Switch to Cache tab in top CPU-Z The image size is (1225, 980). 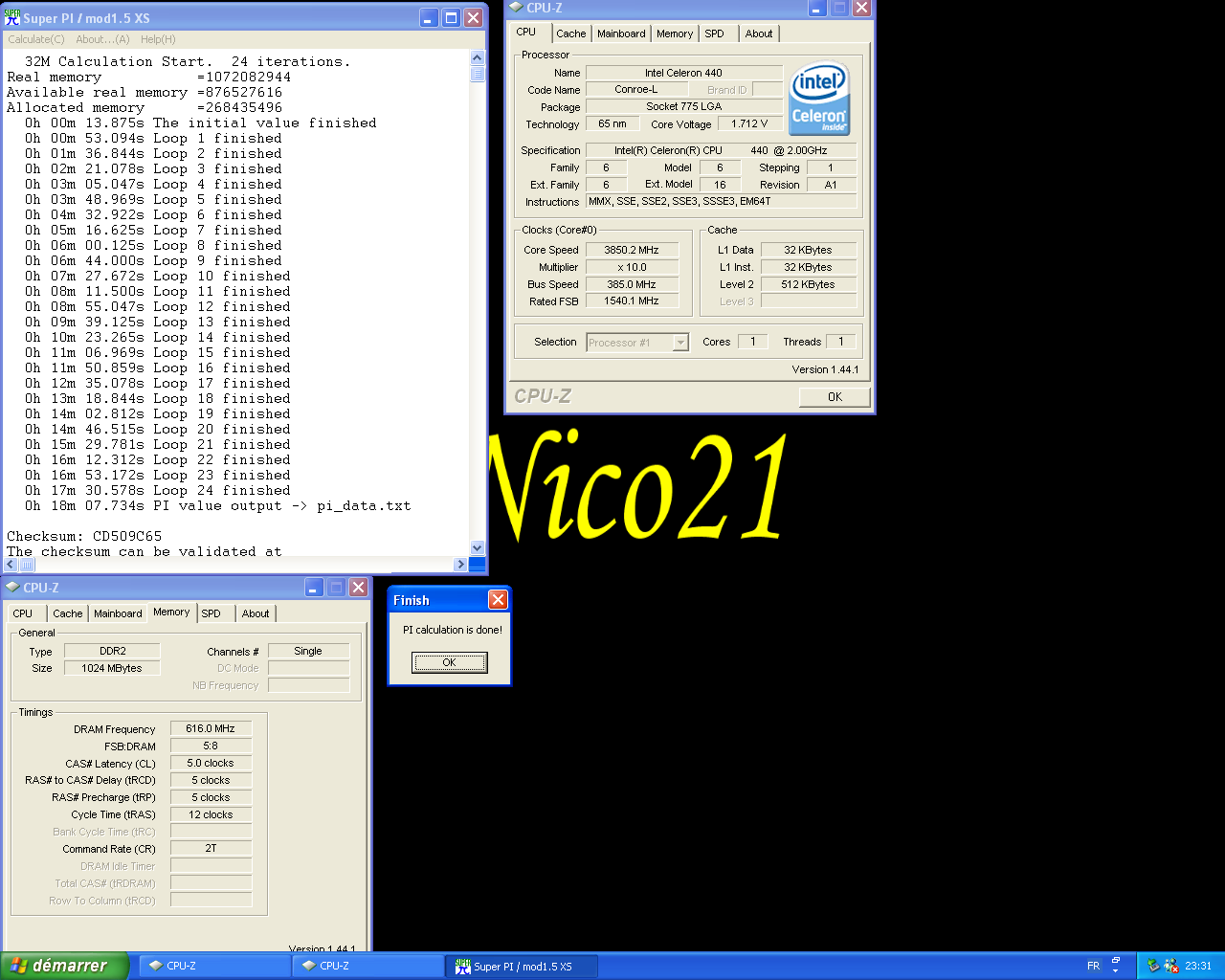click(571, 33)
